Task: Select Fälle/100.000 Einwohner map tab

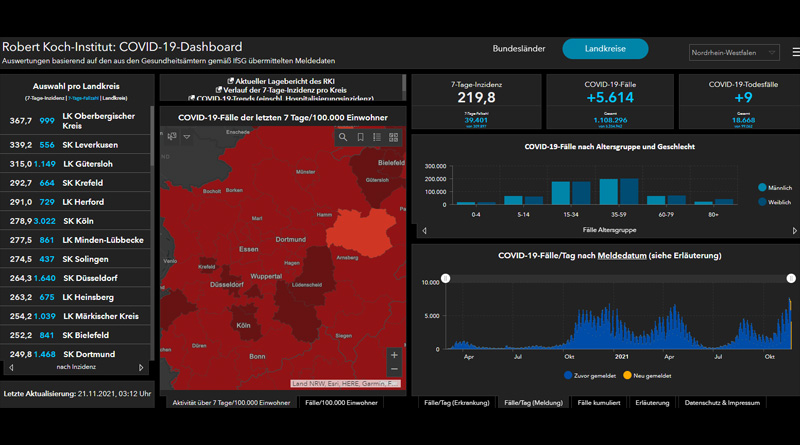Action: coord(341,403)
